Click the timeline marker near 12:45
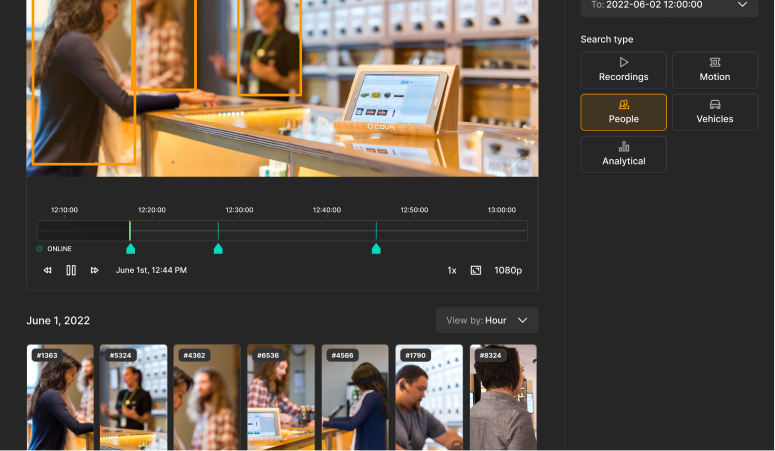This screenshot has height=451, width=775. coord(376,249)
